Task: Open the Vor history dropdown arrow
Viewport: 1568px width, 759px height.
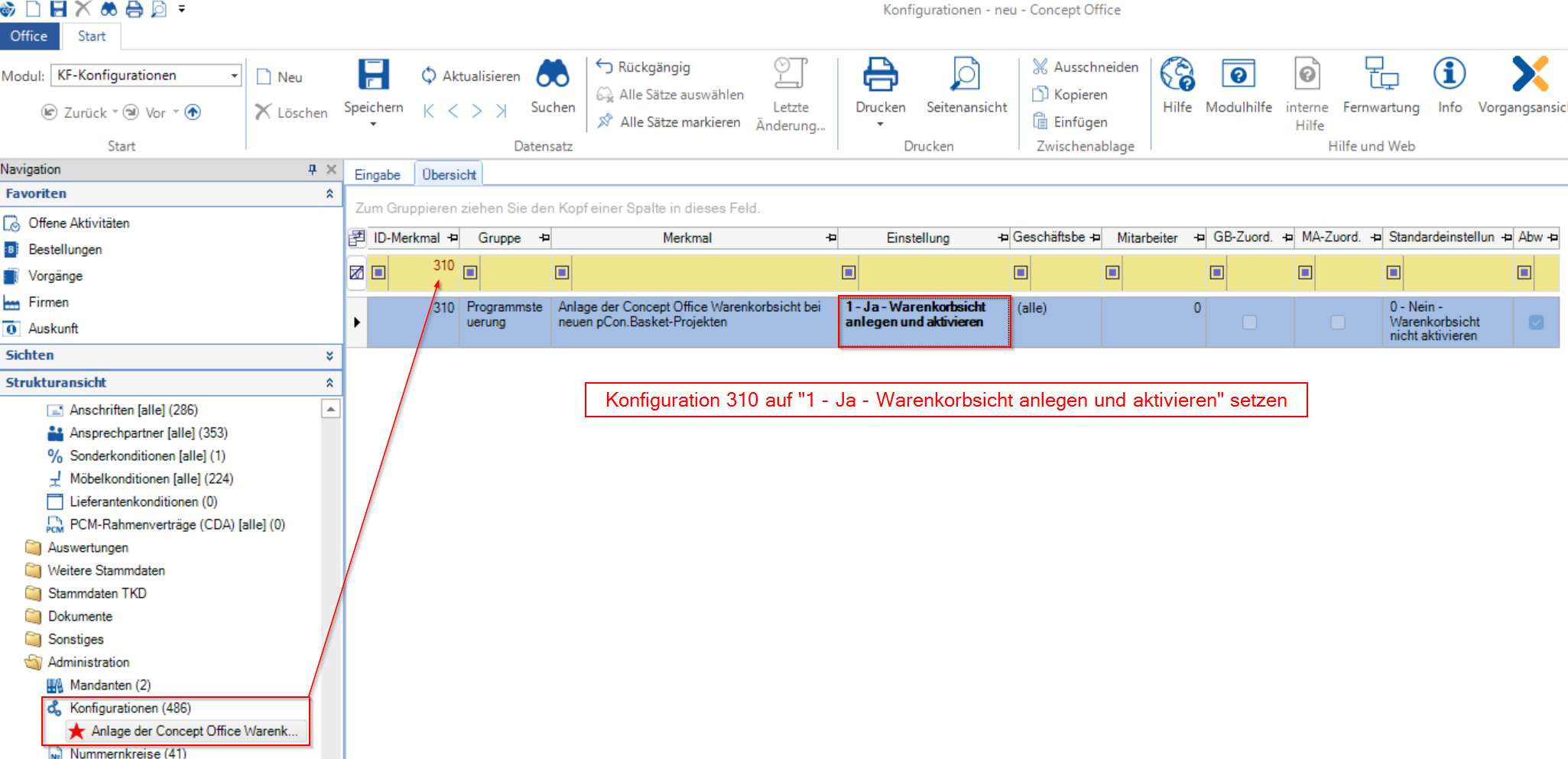Action: [176, 112]
